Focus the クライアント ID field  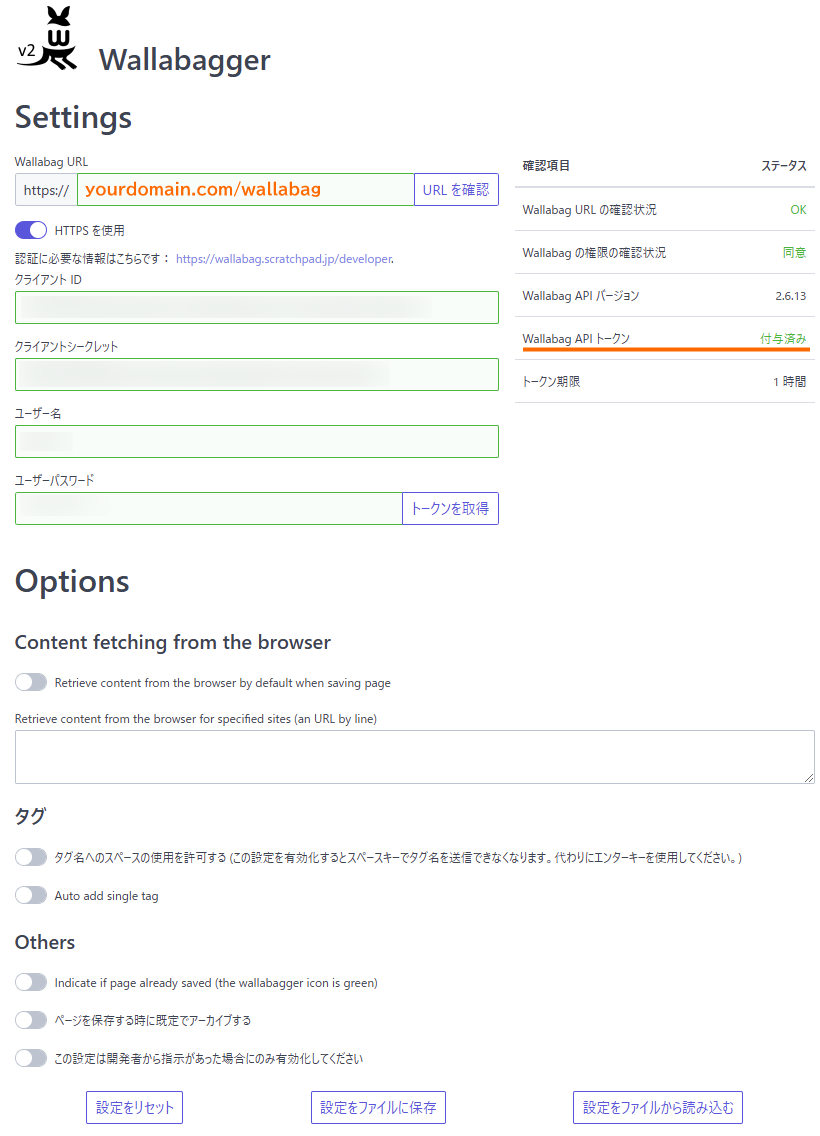click(256, 307)
